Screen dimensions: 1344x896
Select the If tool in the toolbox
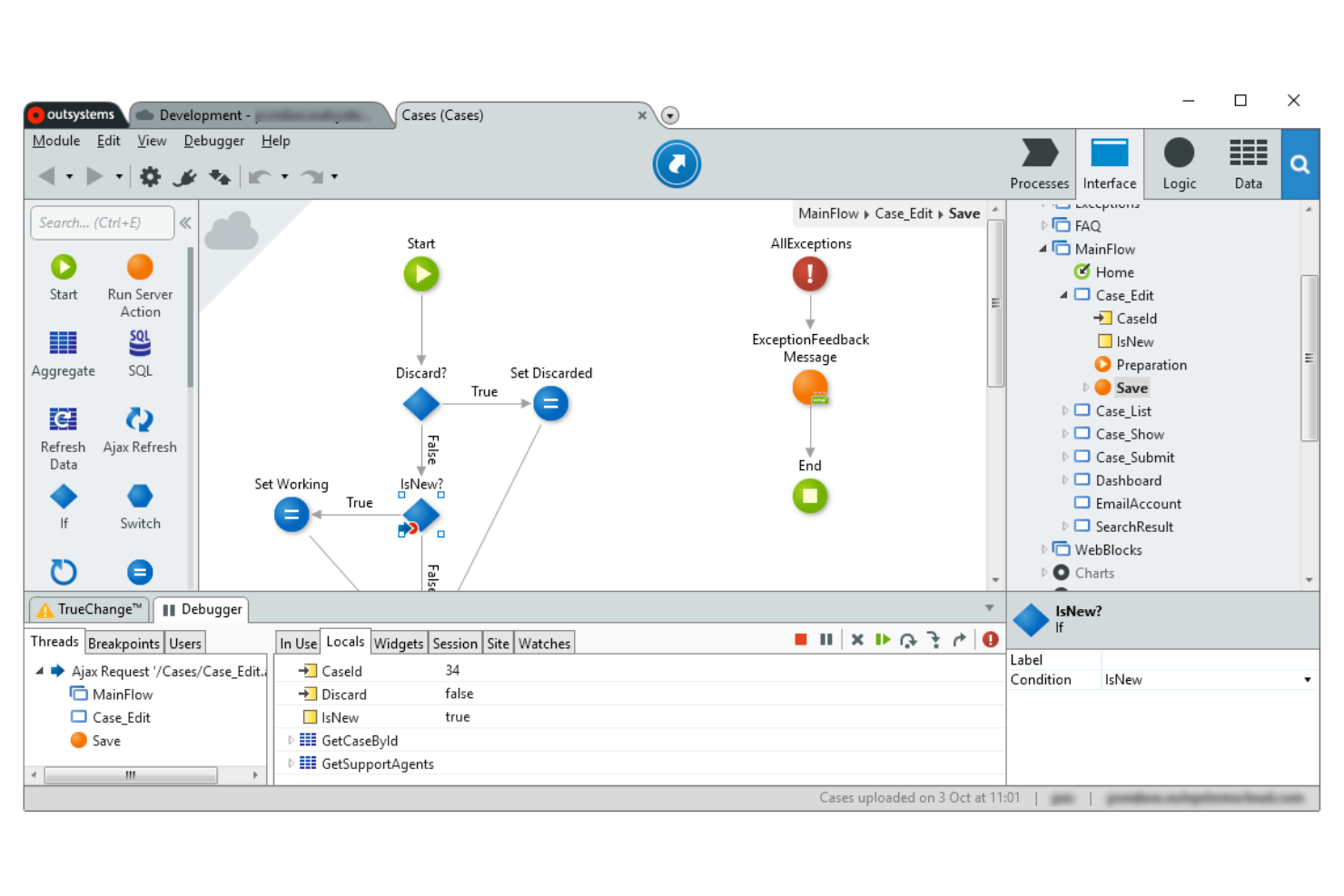pyautogui.click(x=64, y=496)
